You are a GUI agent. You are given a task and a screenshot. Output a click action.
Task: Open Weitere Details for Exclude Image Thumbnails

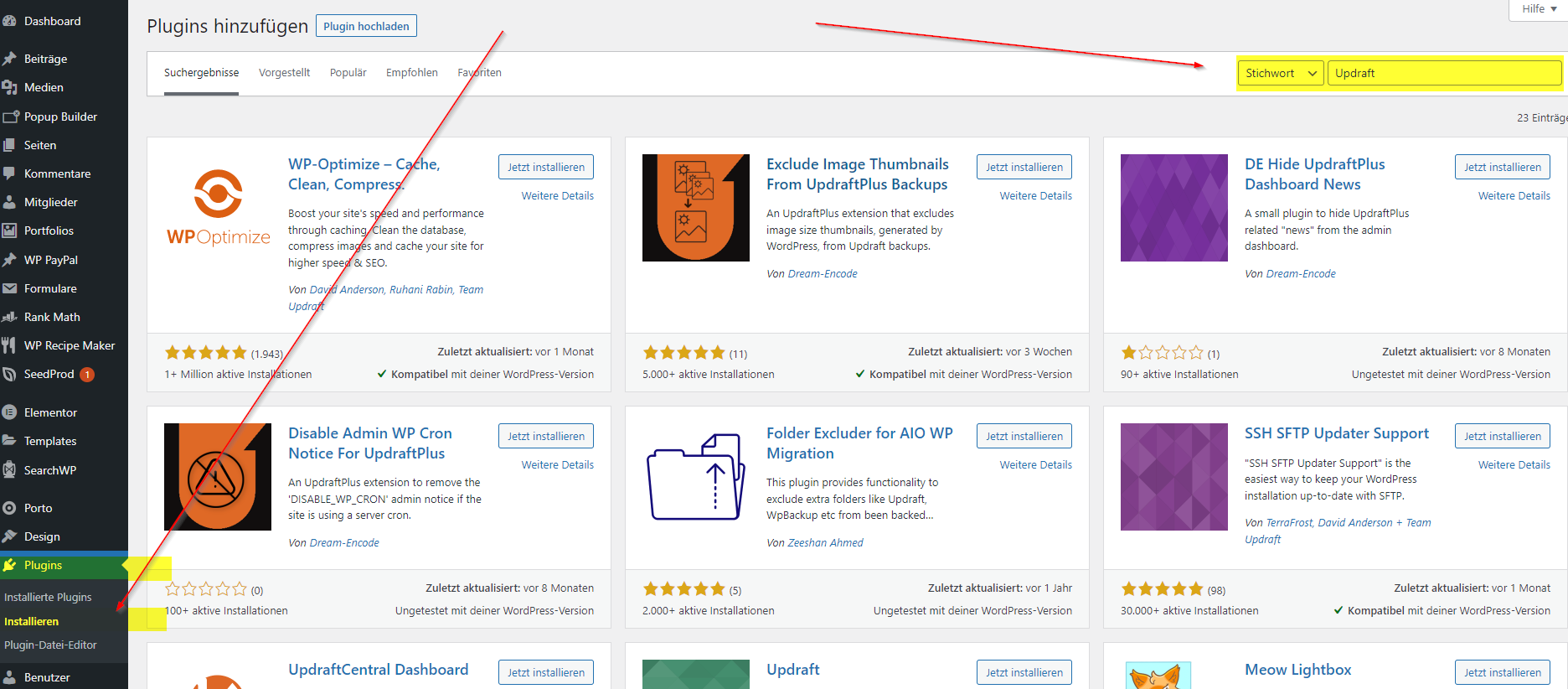coord(1036,195)
